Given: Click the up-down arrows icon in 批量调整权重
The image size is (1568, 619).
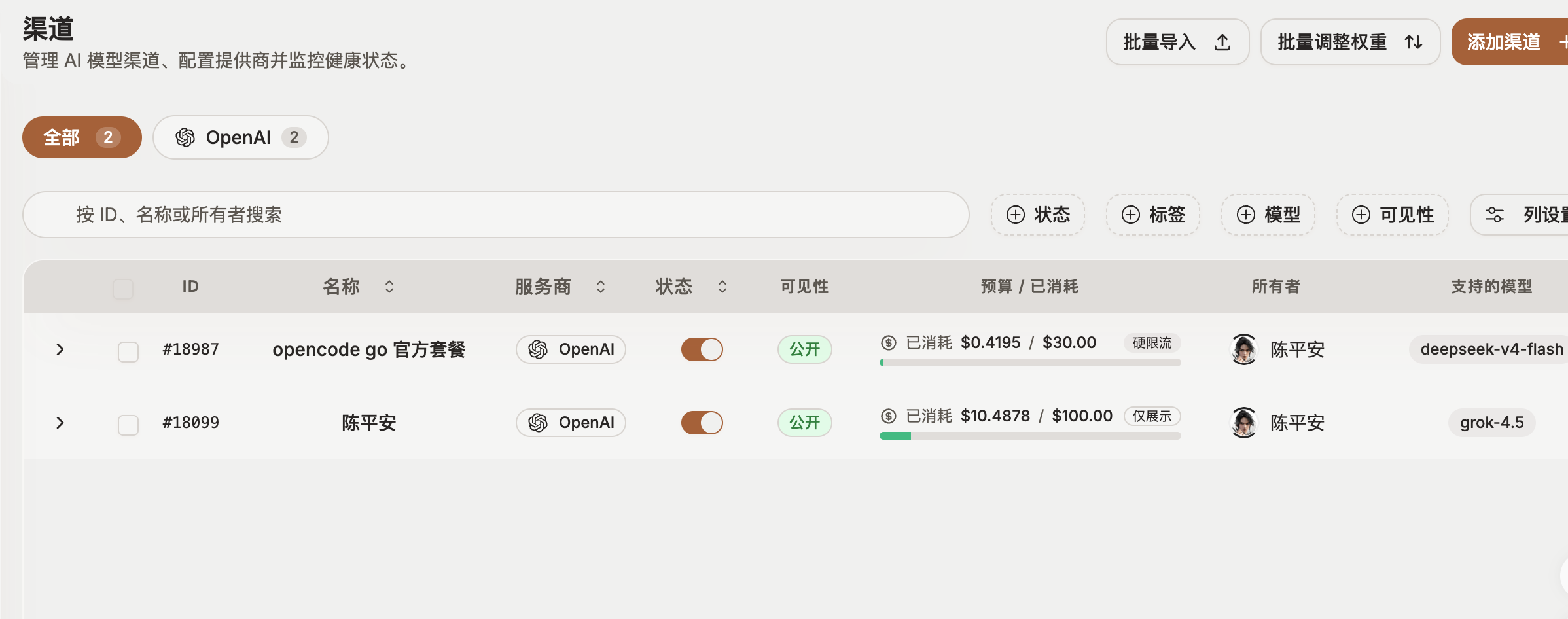Looking at the screenshot, I should coord(1414,43).
